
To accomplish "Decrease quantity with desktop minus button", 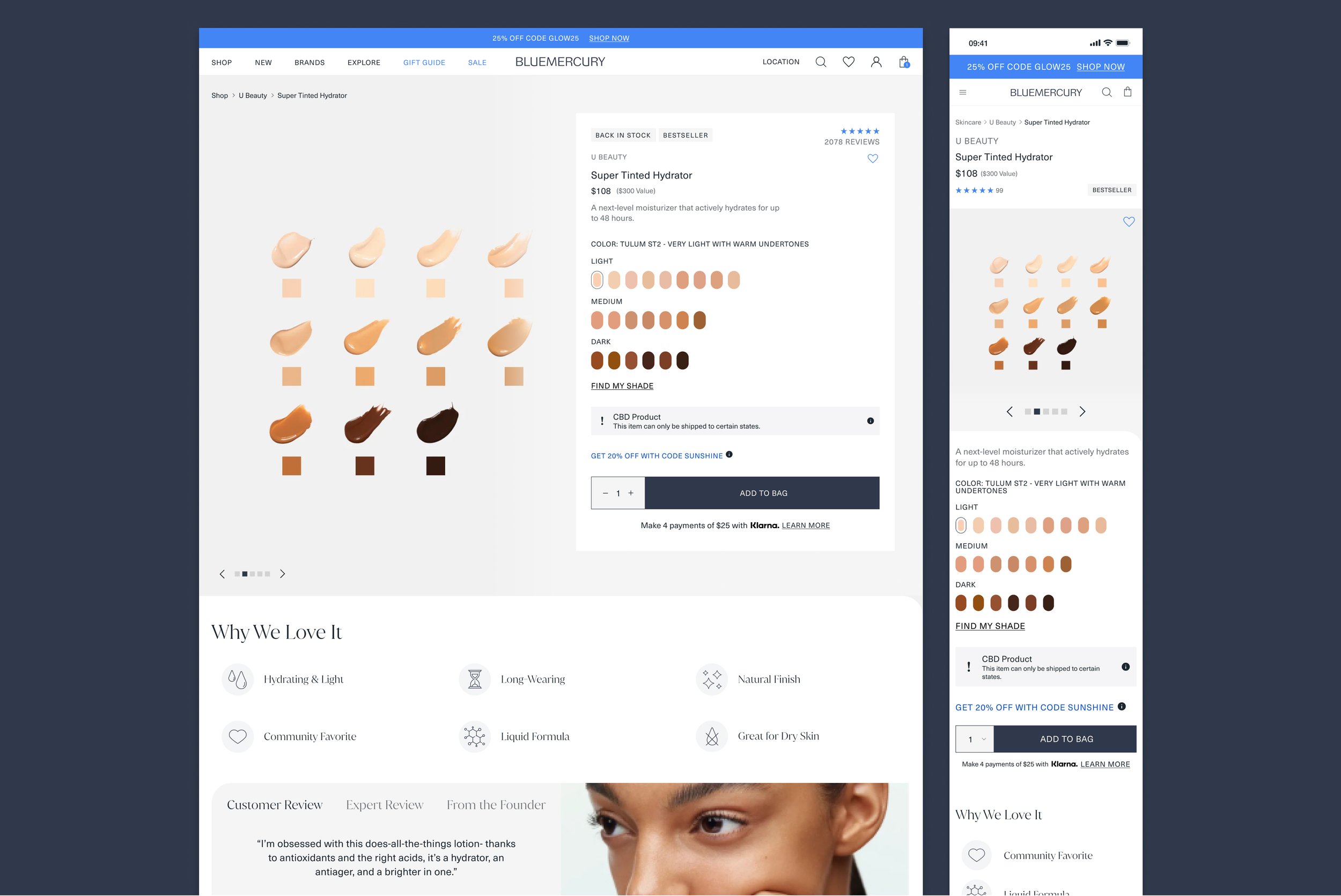I will (x=605, y=493).
